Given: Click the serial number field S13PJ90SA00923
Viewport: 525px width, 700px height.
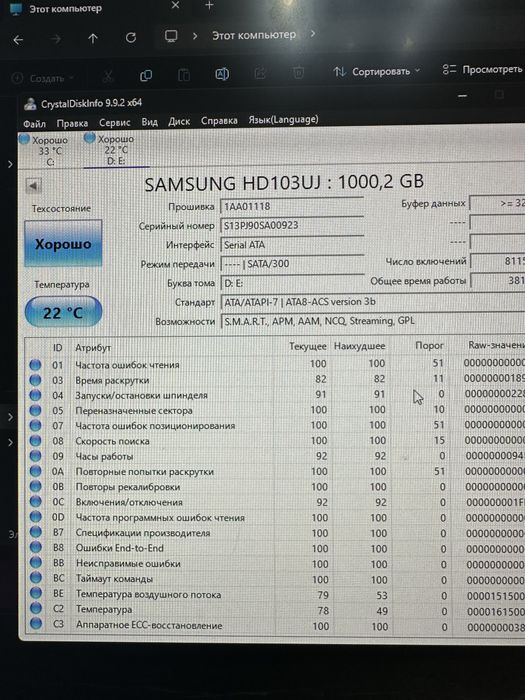Looking at the screenshot, I should pyautogui.click(x=292, y=225).
